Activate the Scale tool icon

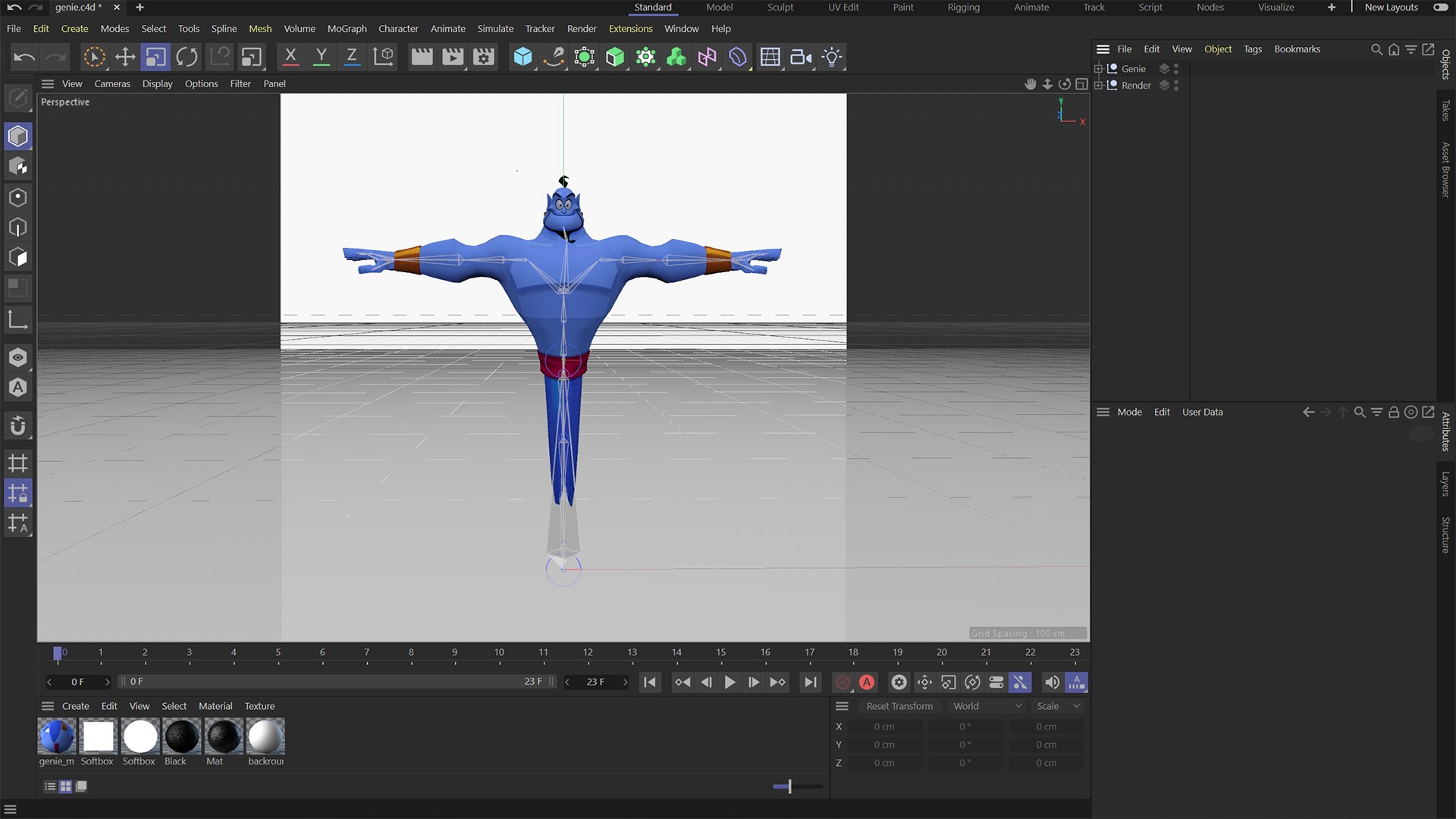[x=156, y=57]
